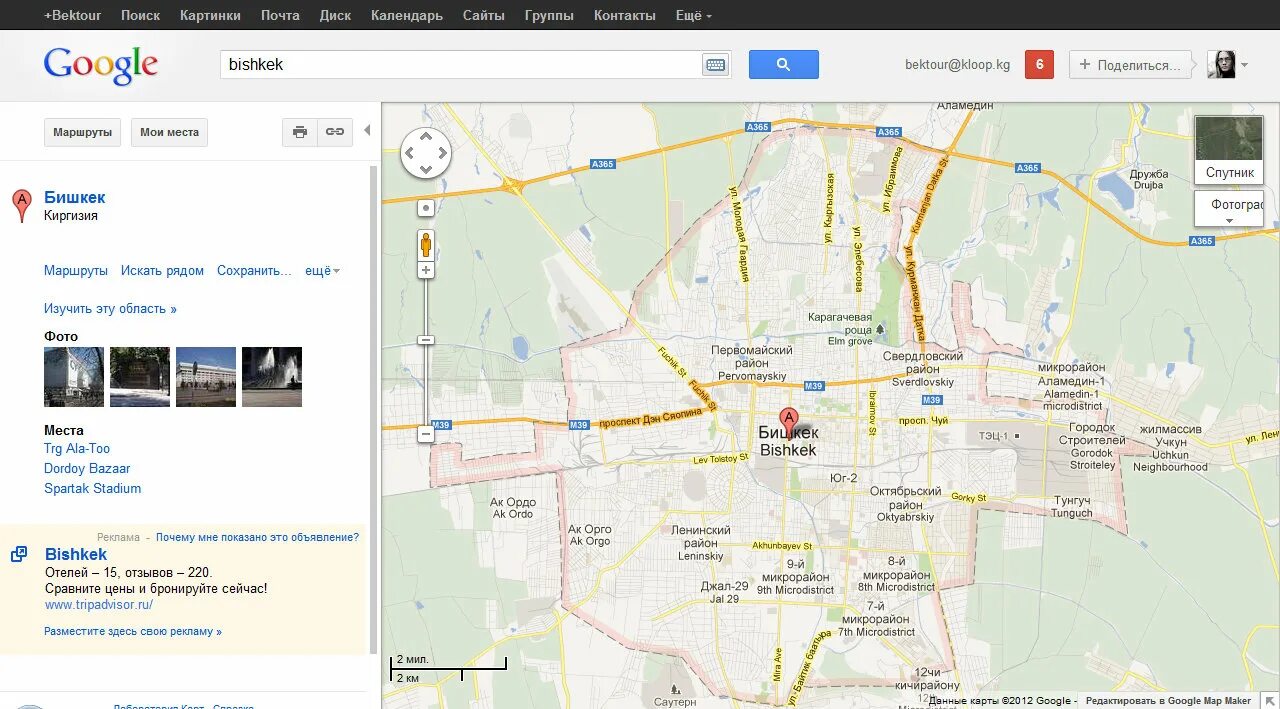Print the map using printer icon
Screen dimensions: 1280x709
coord(300,132)
